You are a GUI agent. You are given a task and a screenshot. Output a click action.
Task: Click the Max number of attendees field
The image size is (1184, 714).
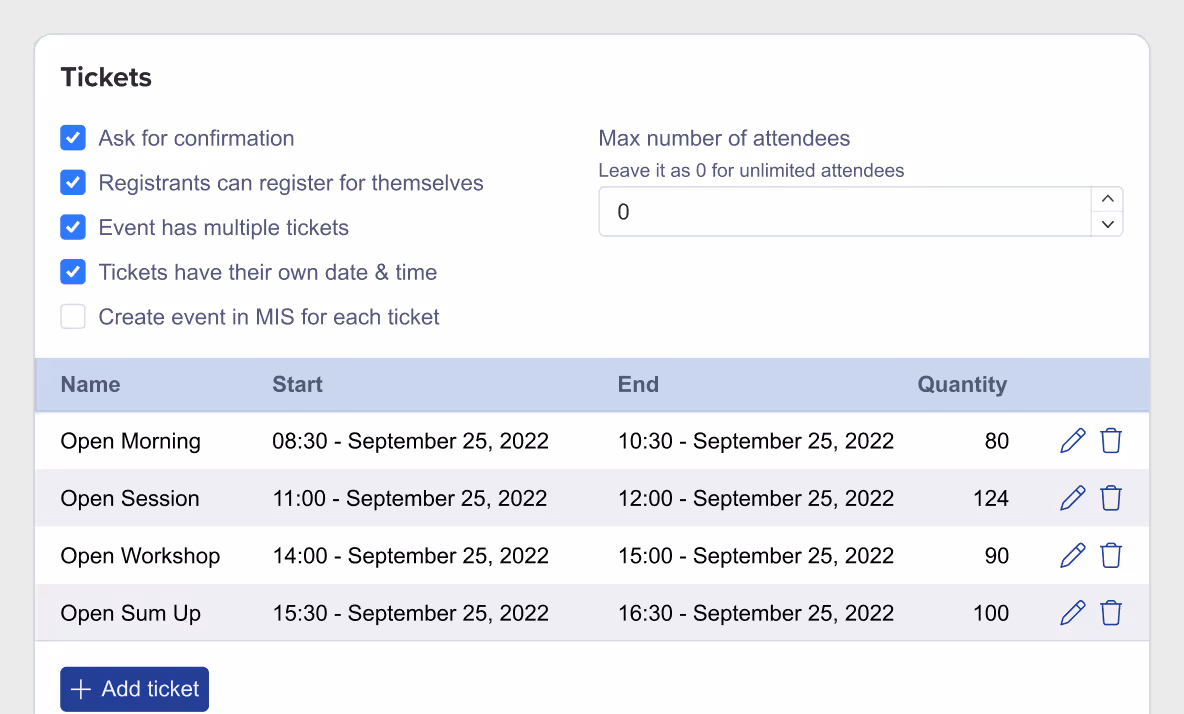pyautogui.click(x=845, y=211)
